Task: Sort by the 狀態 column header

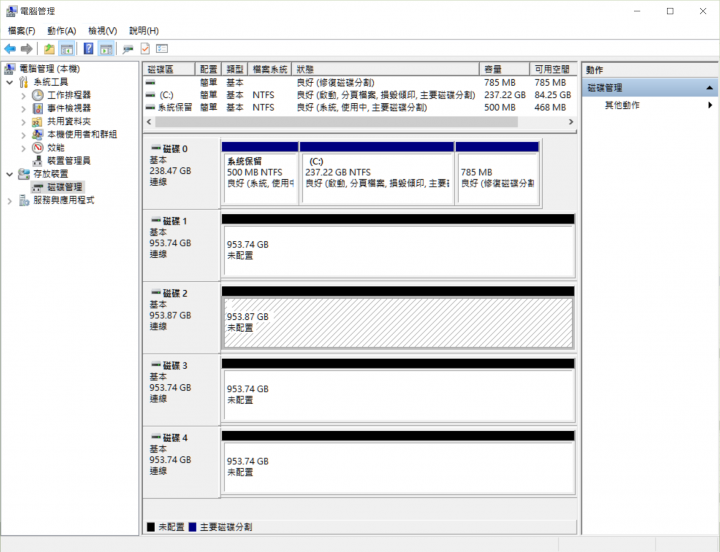Action: 385,69
